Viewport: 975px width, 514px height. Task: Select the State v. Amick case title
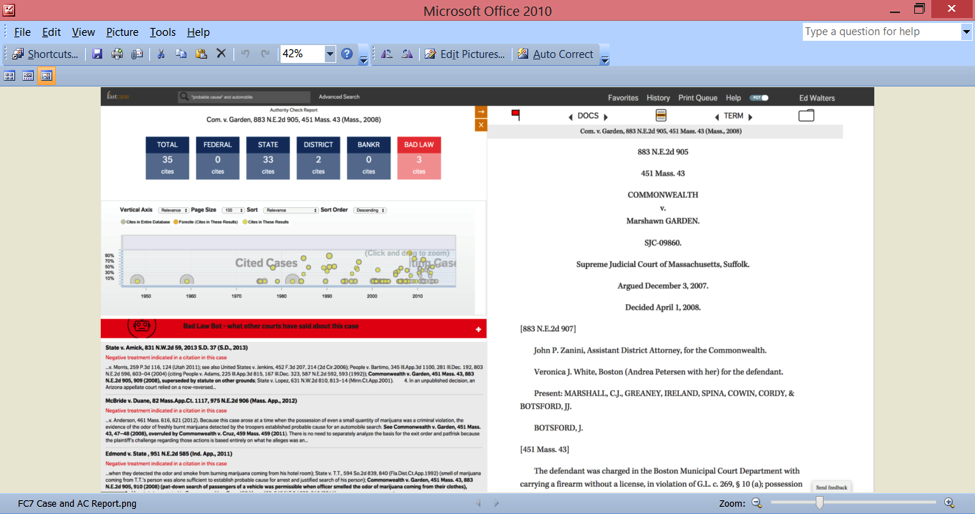pos(177,348)
